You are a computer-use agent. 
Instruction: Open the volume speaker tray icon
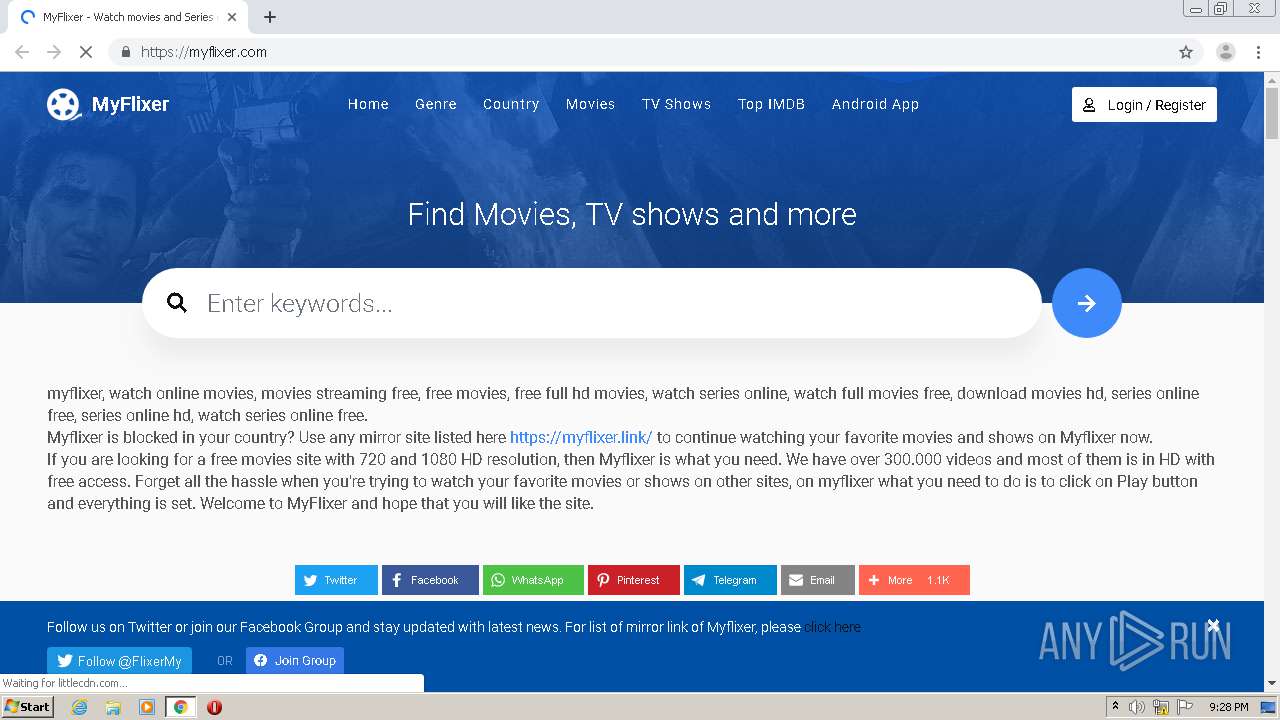1137,707
